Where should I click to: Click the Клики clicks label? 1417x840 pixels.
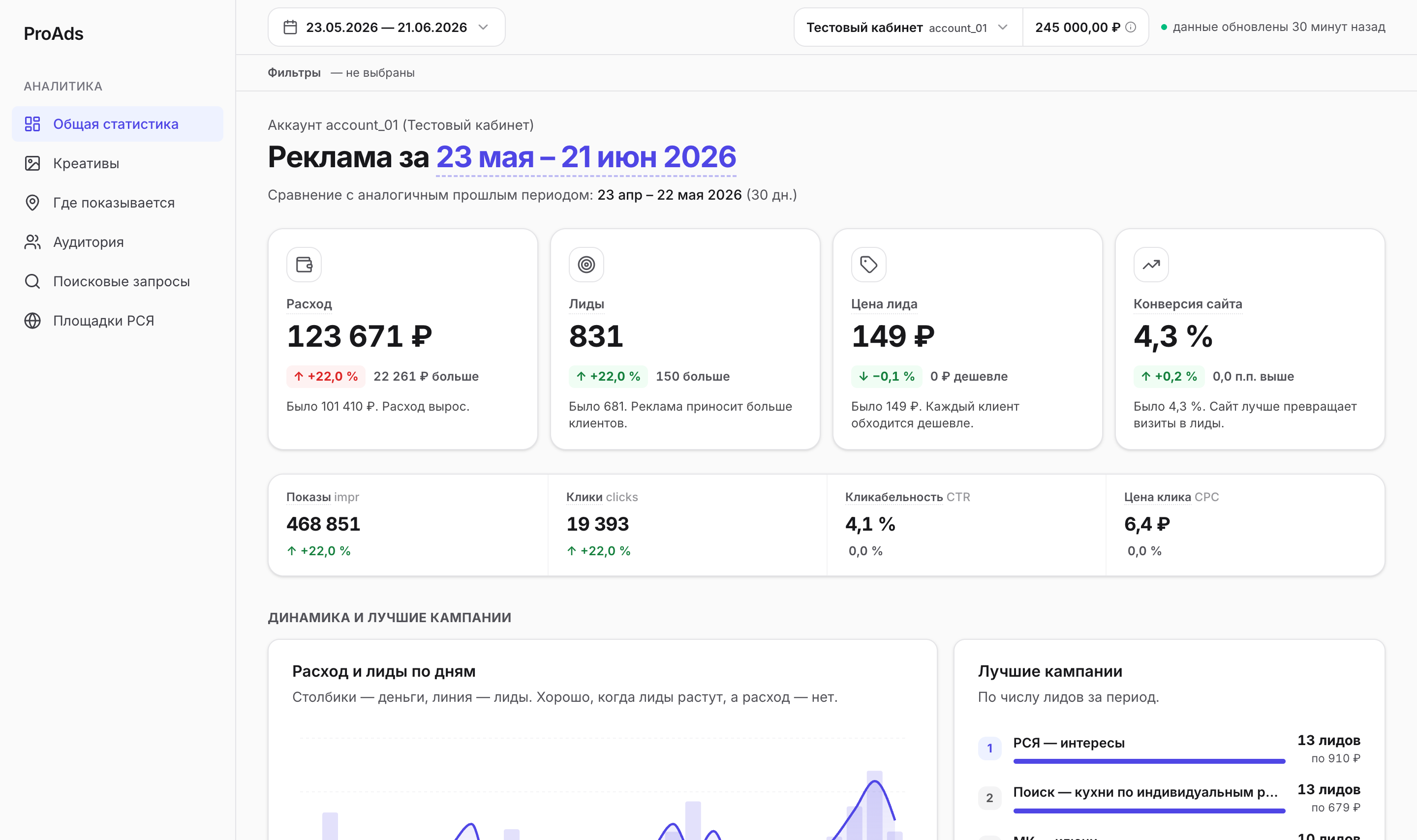pos(602,497)
